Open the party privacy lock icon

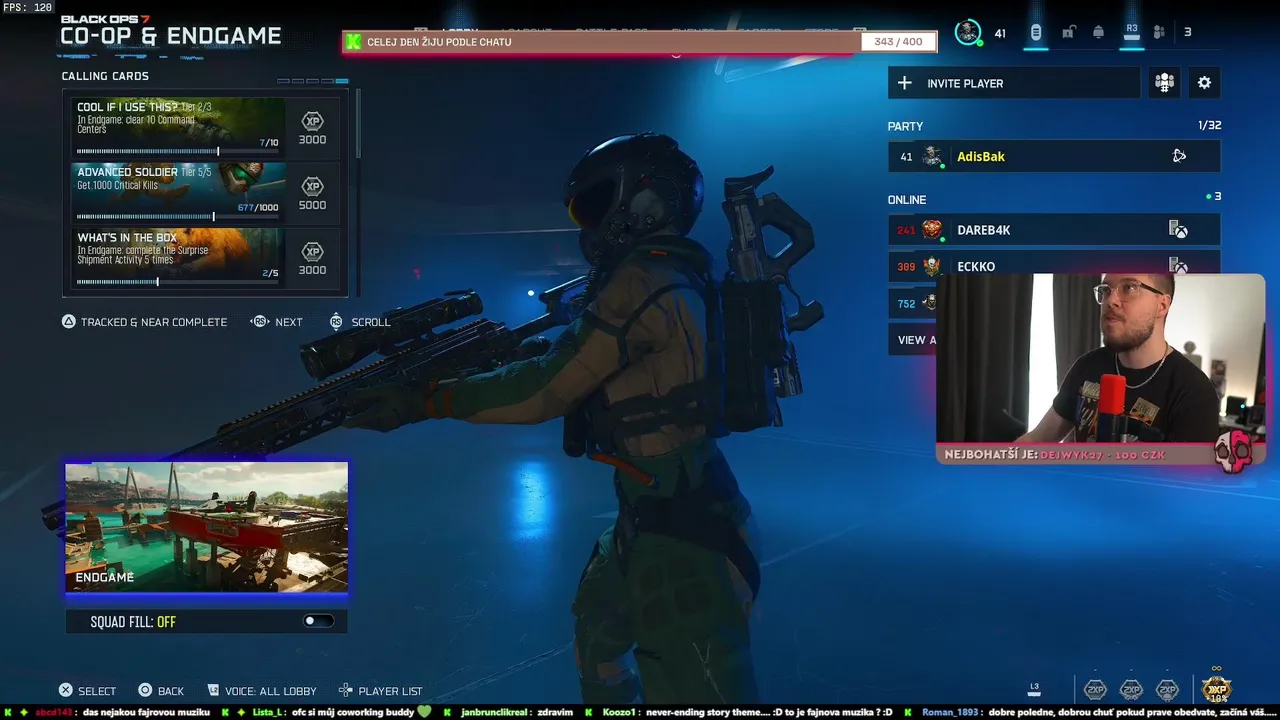[x=1068, y=32]
